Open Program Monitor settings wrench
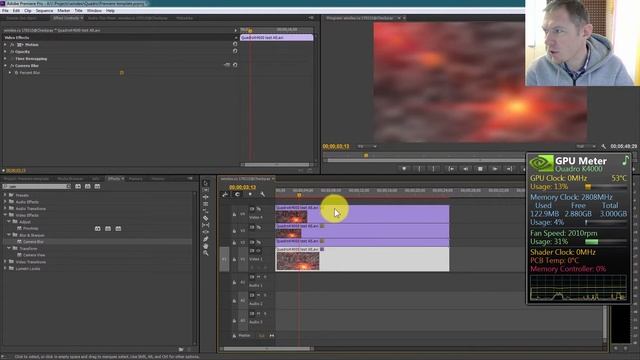The image size is (640, 360). (604, 147)
